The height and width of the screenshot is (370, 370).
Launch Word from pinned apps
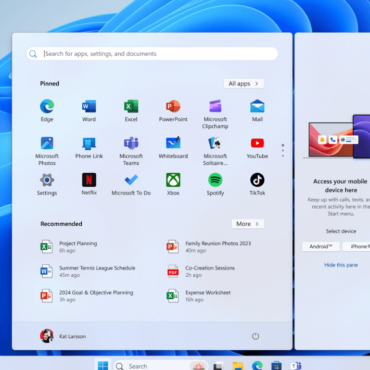[89, 111]
